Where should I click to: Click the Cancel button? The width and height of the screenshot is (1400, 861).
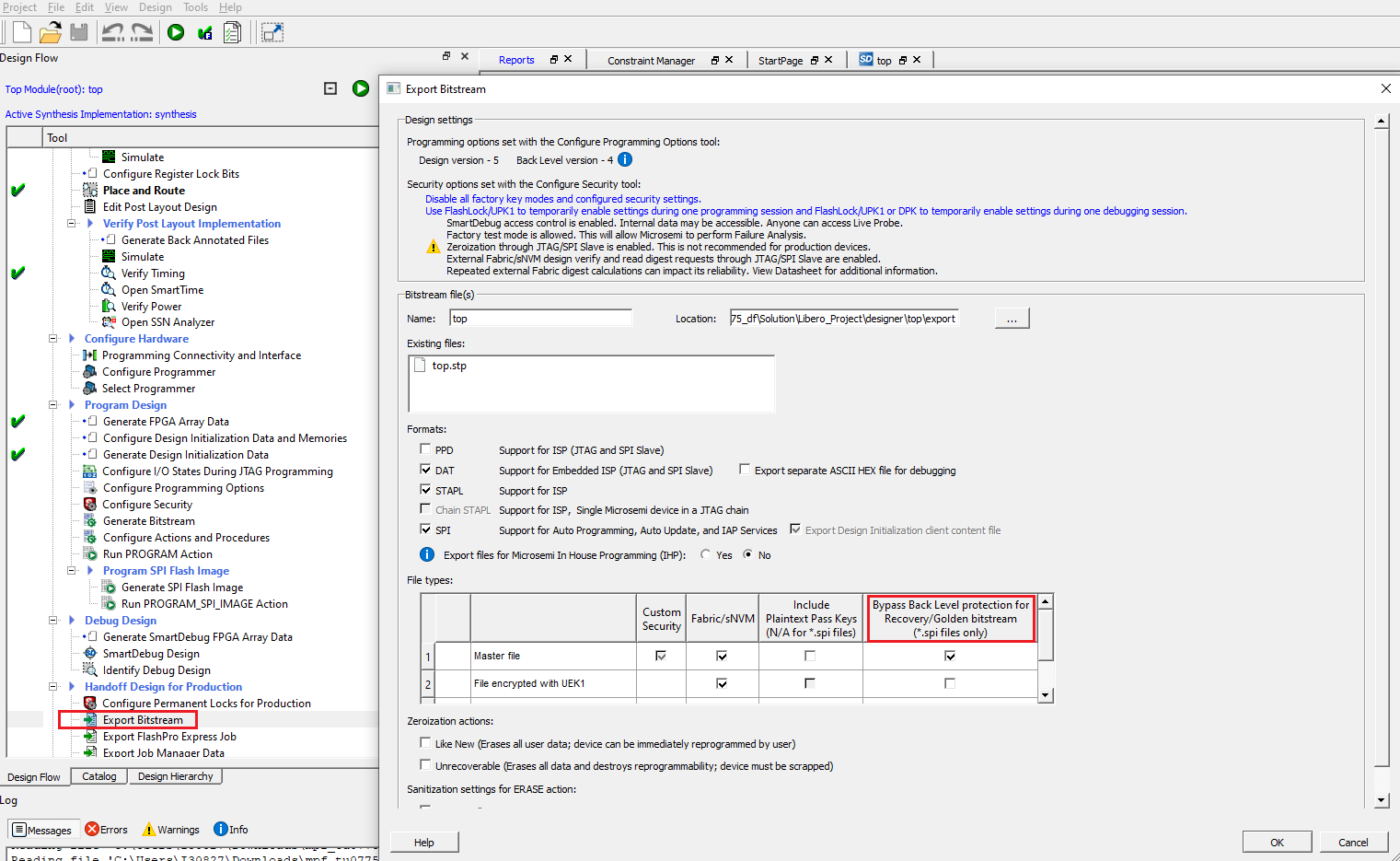click(x=1353, y=842)
